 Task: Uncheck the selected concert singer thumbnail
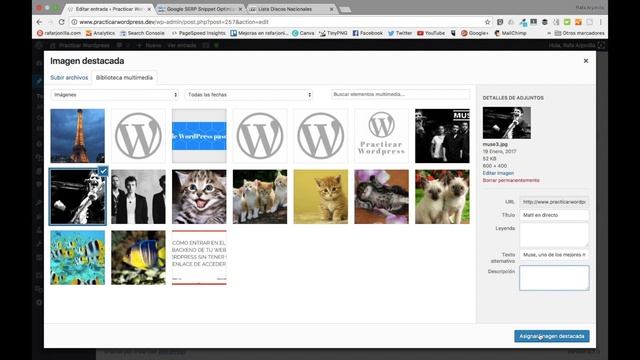103,171
